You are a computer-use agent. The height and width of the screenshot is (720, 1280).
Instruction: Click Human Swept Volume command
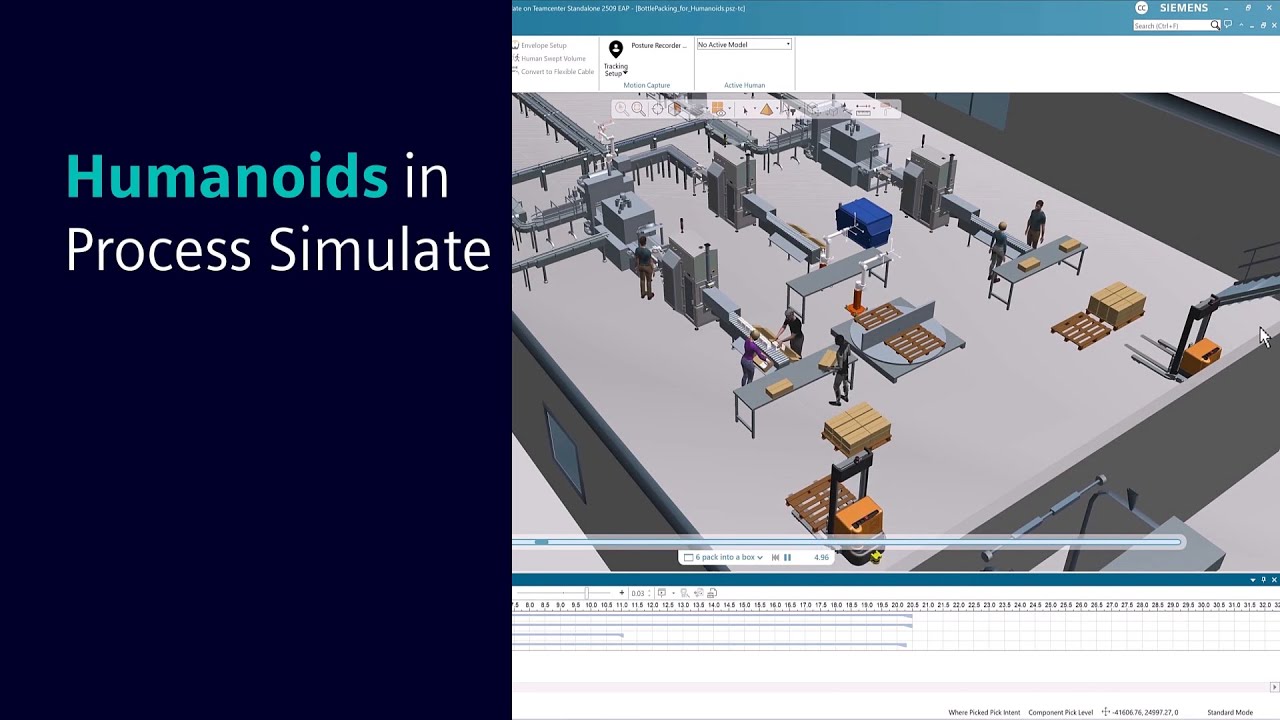pos(549,58)
